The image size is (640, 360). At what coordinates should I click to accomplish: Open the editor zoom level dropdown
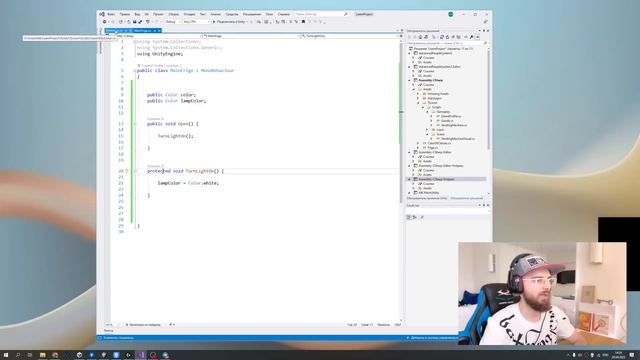click(x=111, y=325)
